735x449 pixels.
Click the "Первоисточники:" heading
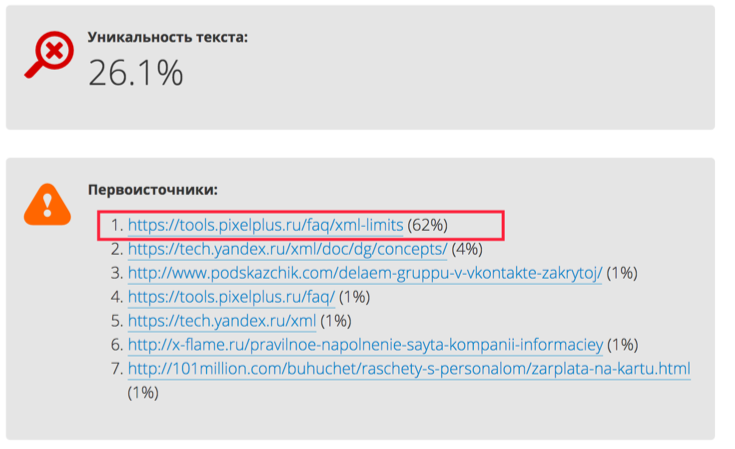[x=153, y=189]
